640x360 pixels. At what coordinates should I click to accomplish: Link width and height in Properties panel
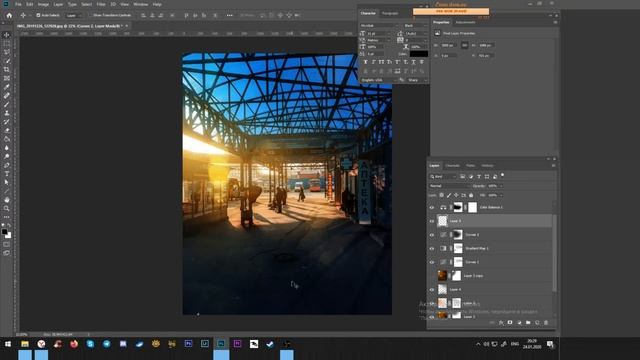point(464,45)
